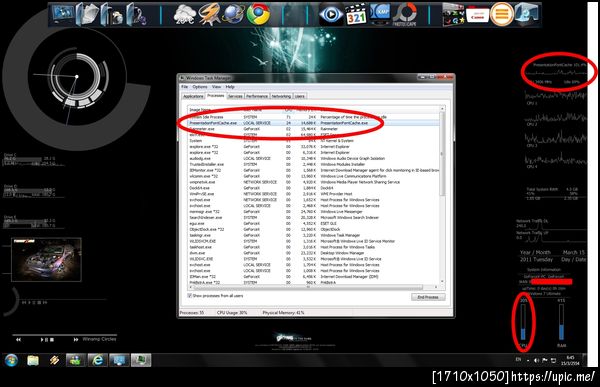The height and width of the screenshot is (387, 600).
Task: Switch to the Users tab
Action: click(x=300, y=96)
